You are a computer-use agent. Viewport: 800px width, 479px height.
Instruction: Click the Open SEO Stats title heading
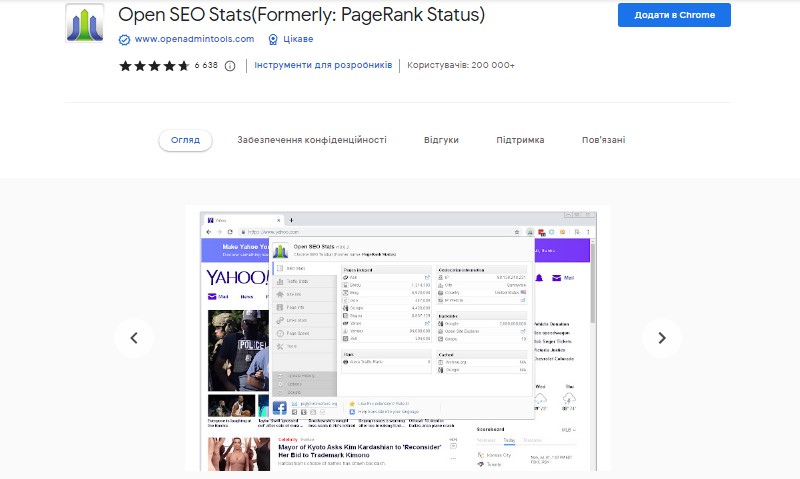(301, 15)
